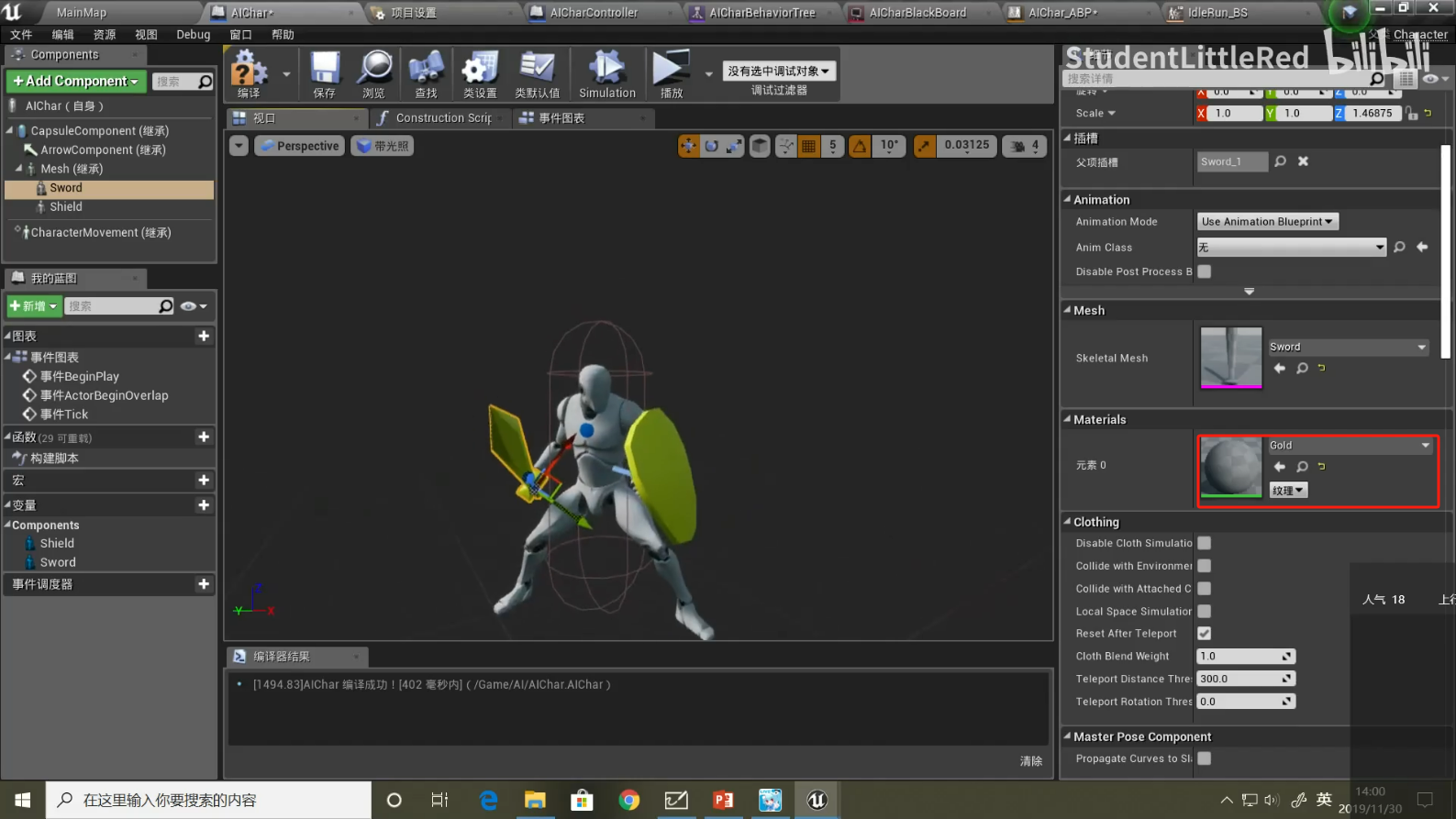Click the Play toolbar icon
The height and width of the screenshot is (819, 1456).
pyautogui.click(x=672, y=73)
